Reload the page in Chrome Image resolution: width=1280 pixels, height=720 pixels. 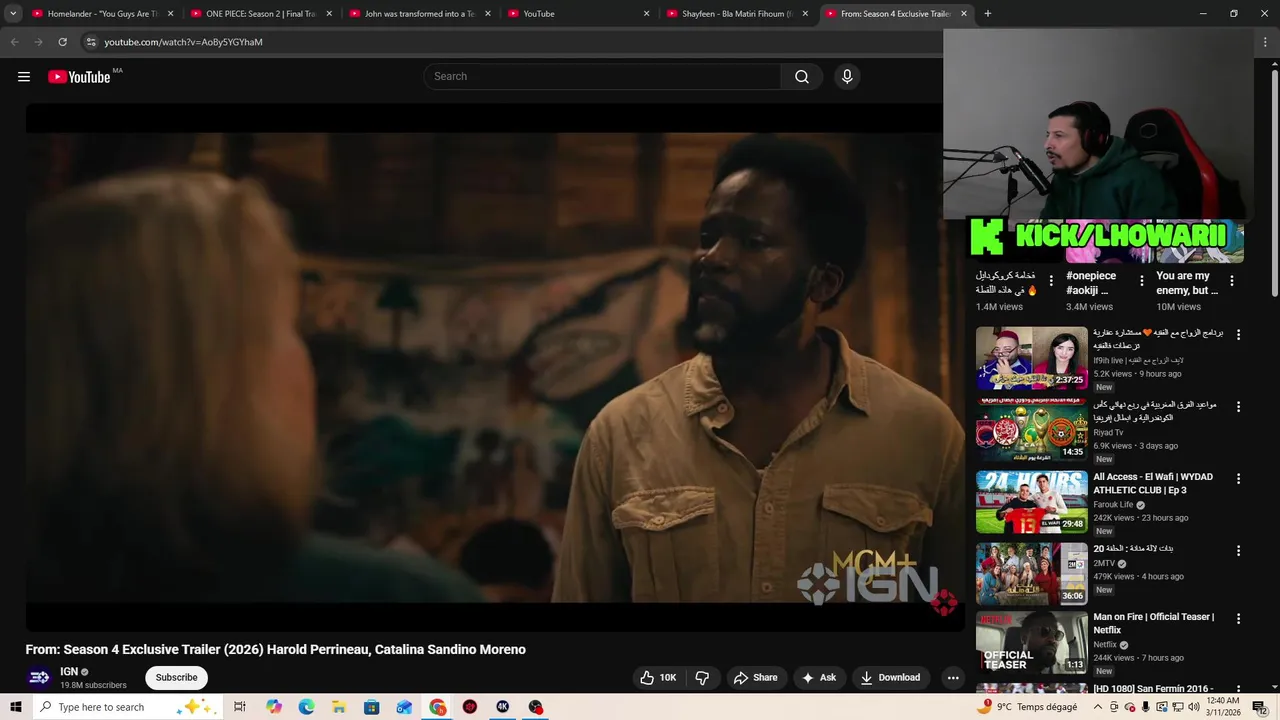pyautogui.click(x=62, y=42)
